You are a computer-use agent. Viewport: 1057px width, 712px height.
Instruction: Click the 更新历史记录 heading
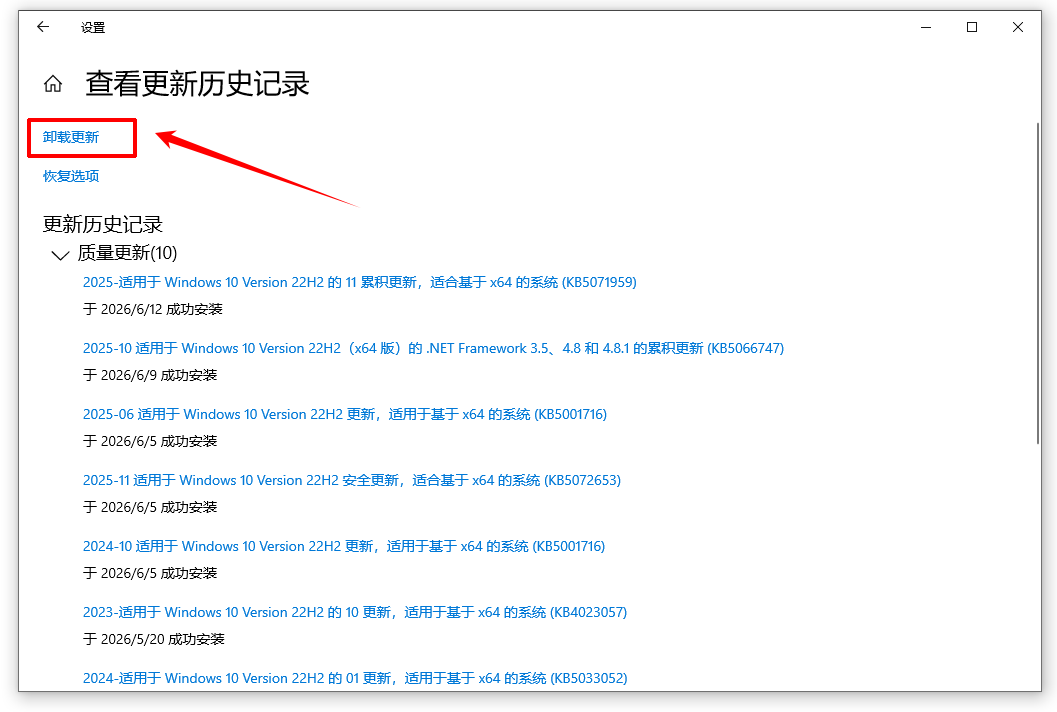pos(102,224)
